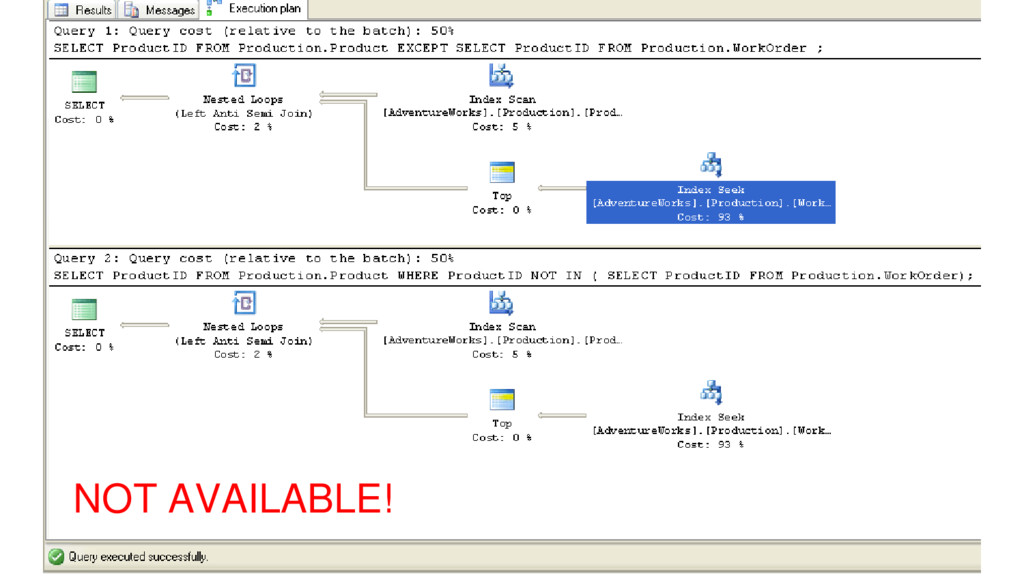This screenshot has height=576, width=1024.
Task: Click the SELECT operator icon in Query 1
Action: pyautogui.click(x=84, y=82)
